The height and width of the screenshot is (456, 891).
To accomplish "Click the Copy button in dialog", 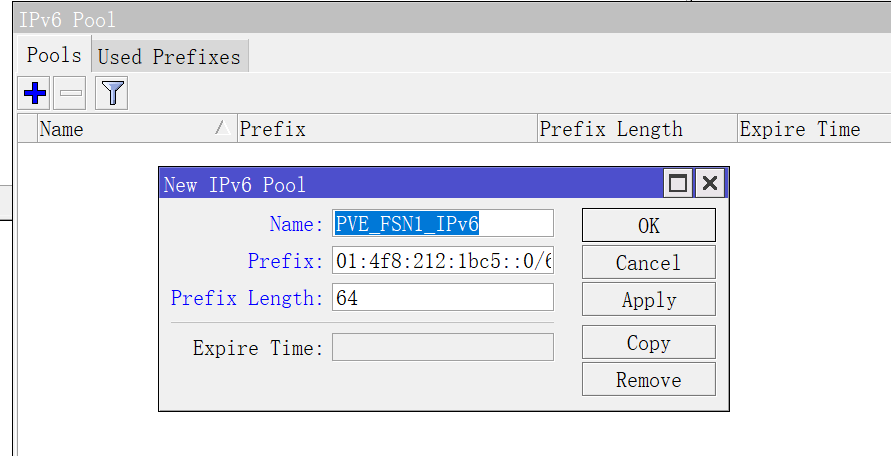I will coord(648,343).
